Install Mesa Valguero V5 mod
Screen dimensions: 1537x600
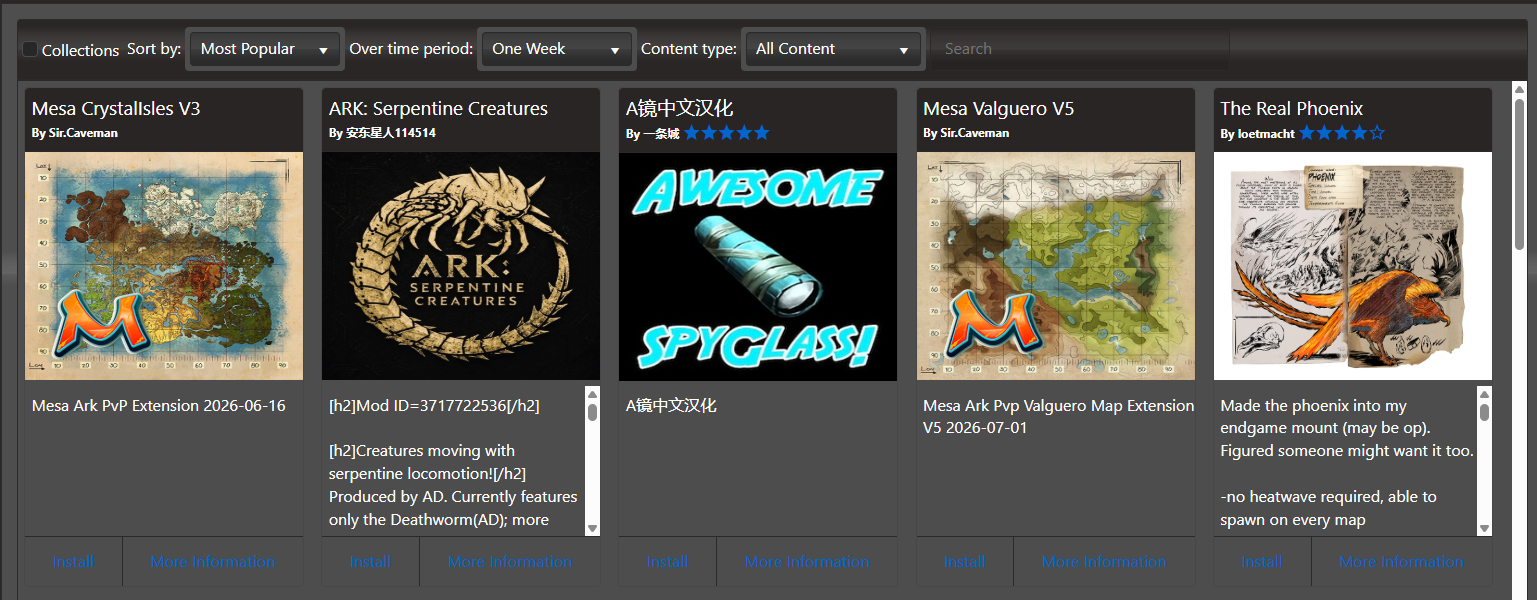(x=964, y=562)
